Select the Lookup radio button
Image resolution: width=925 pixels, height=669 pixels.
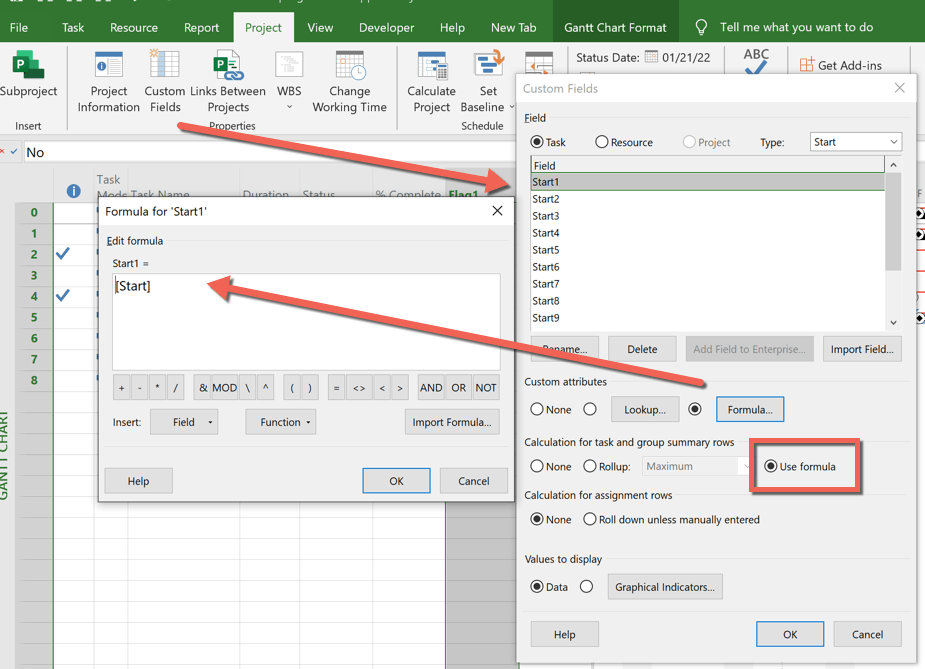590,409
